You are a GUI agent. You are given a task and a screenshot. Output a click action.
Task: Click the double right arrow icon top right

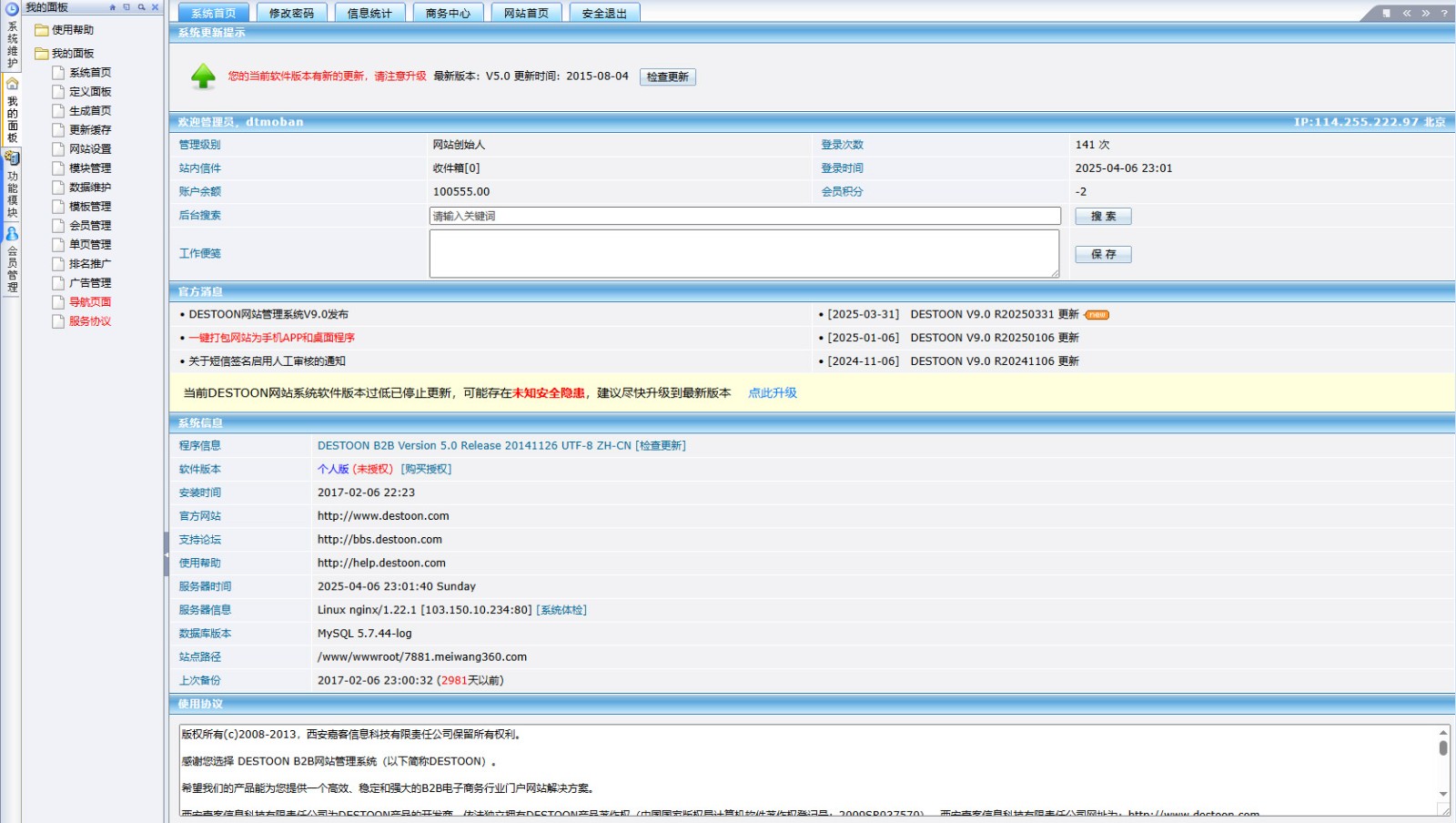click(x=1425, y=13)
